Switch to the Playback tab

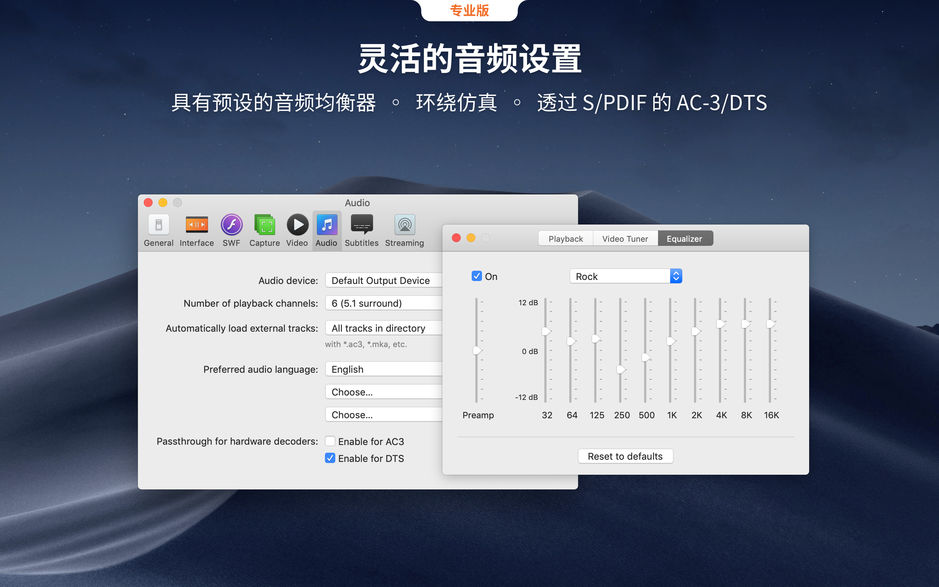pyautogui.click(x=565, y=238)
